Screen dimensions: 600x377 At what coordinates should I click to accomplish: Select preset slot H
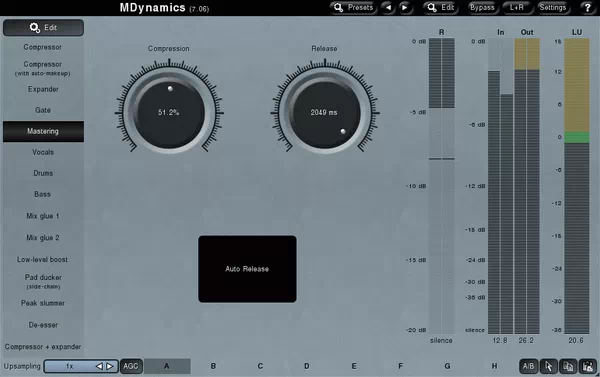[494, 366]
